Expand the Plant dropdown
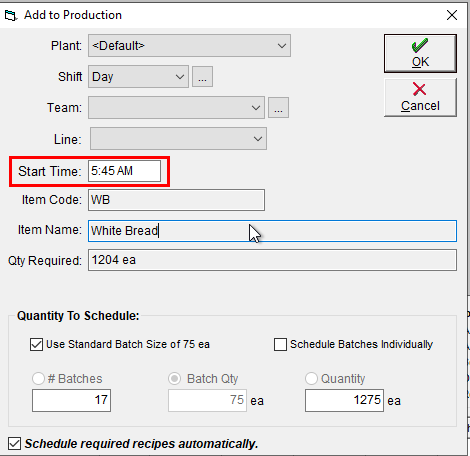The image size is (470, 456). tap(189, 46)
